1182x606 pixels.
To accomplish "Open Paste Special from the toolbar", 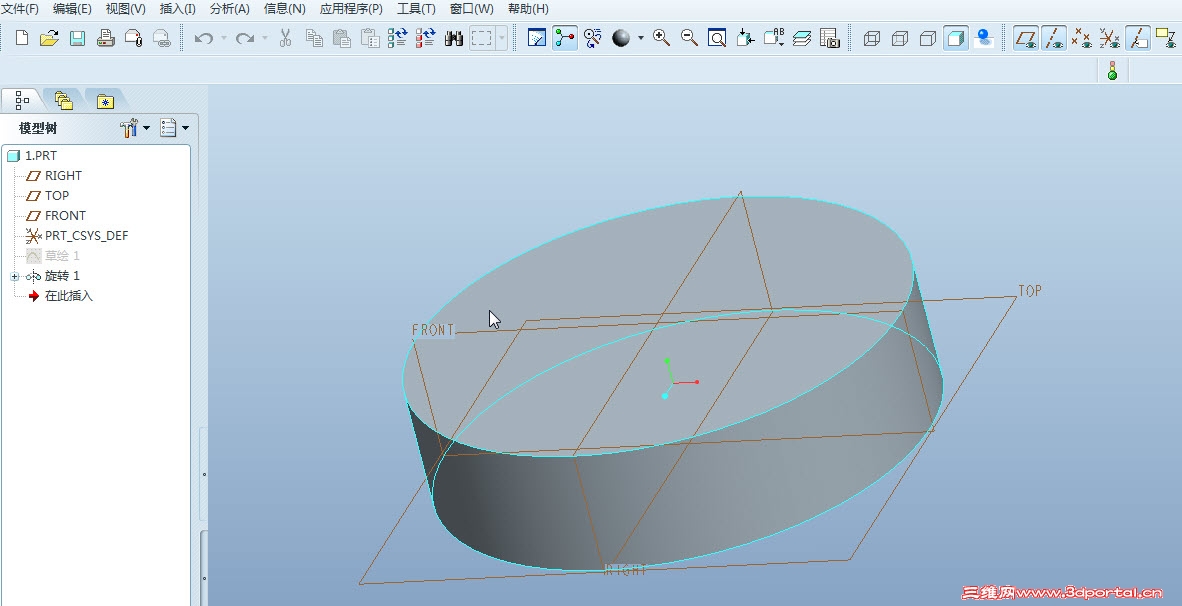I will [x=370, y=38].
